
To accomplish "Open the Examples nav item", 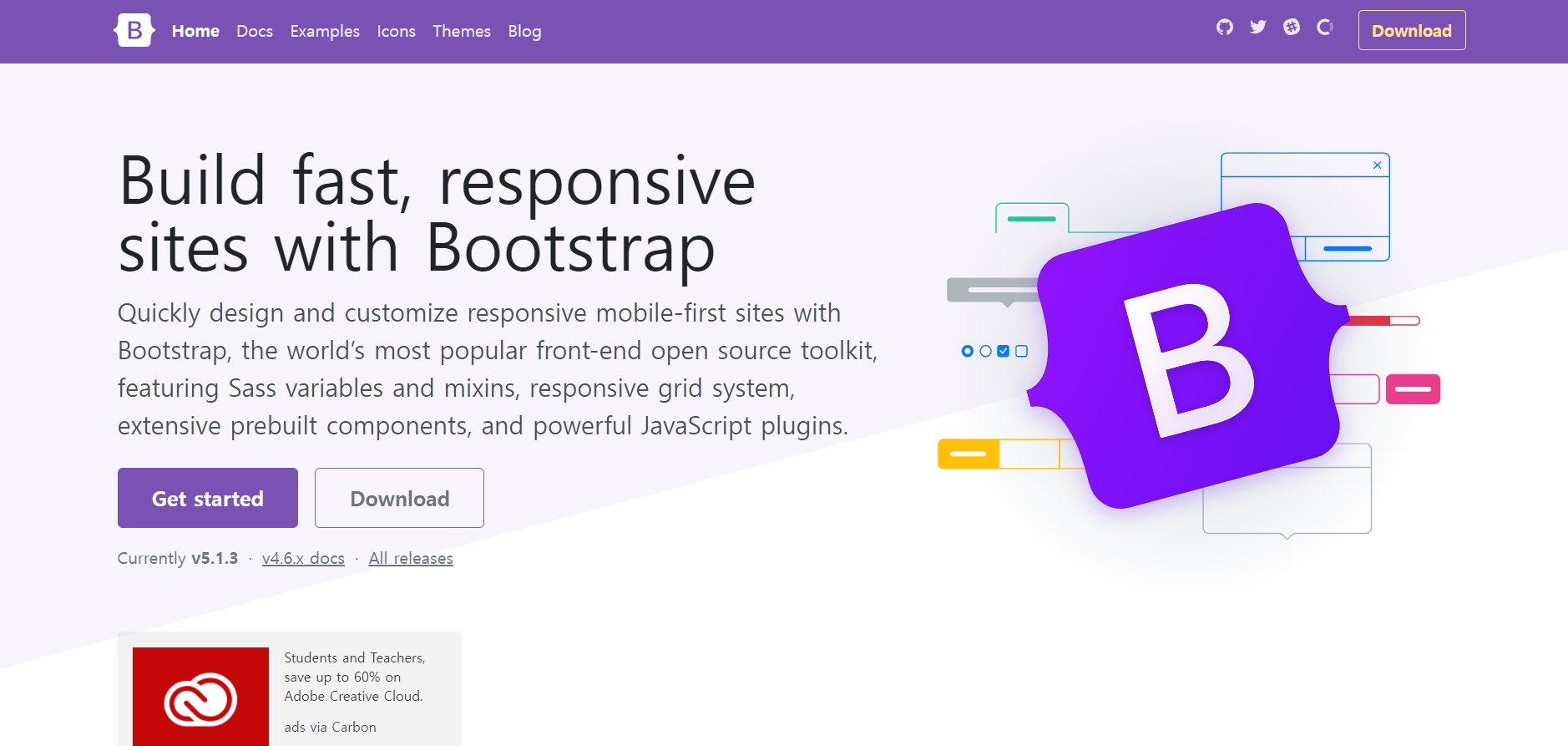I will click(x=325, y=31).
